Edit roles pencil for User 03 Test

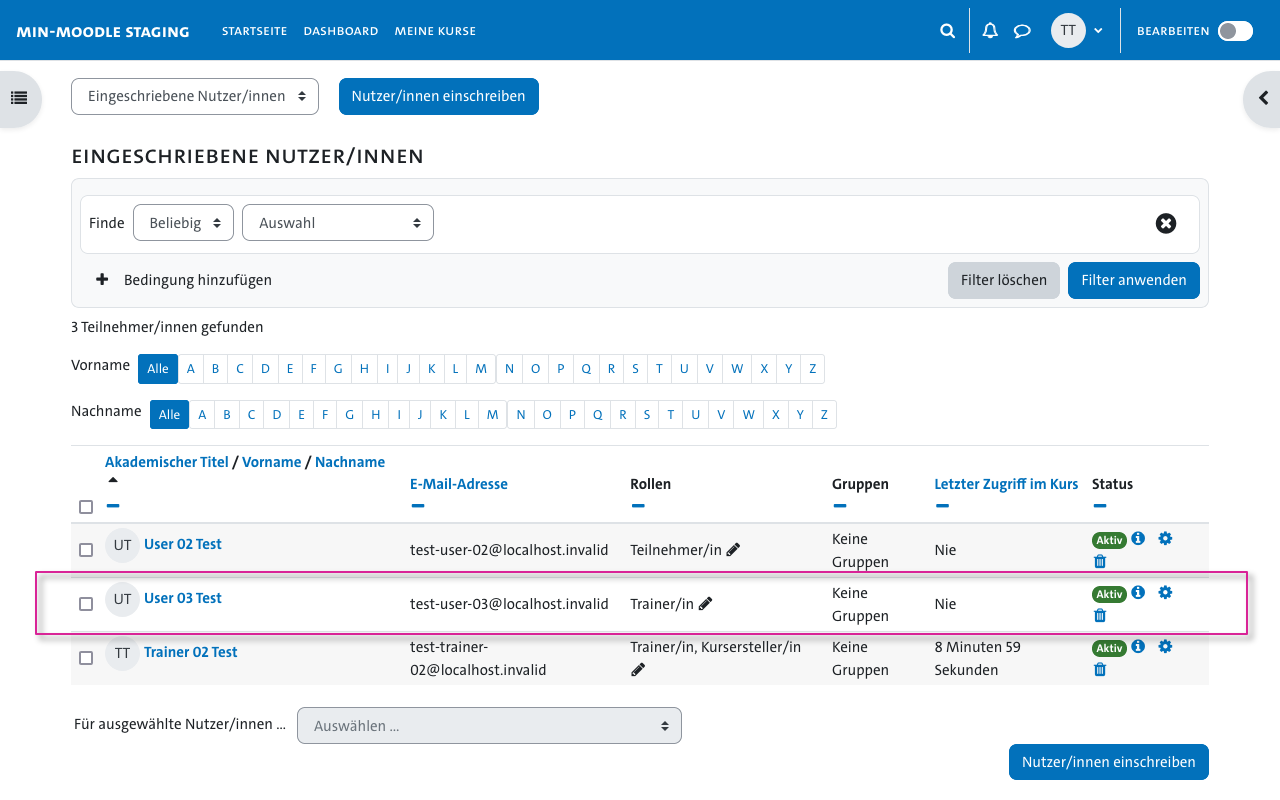click(x=706, y=603)
